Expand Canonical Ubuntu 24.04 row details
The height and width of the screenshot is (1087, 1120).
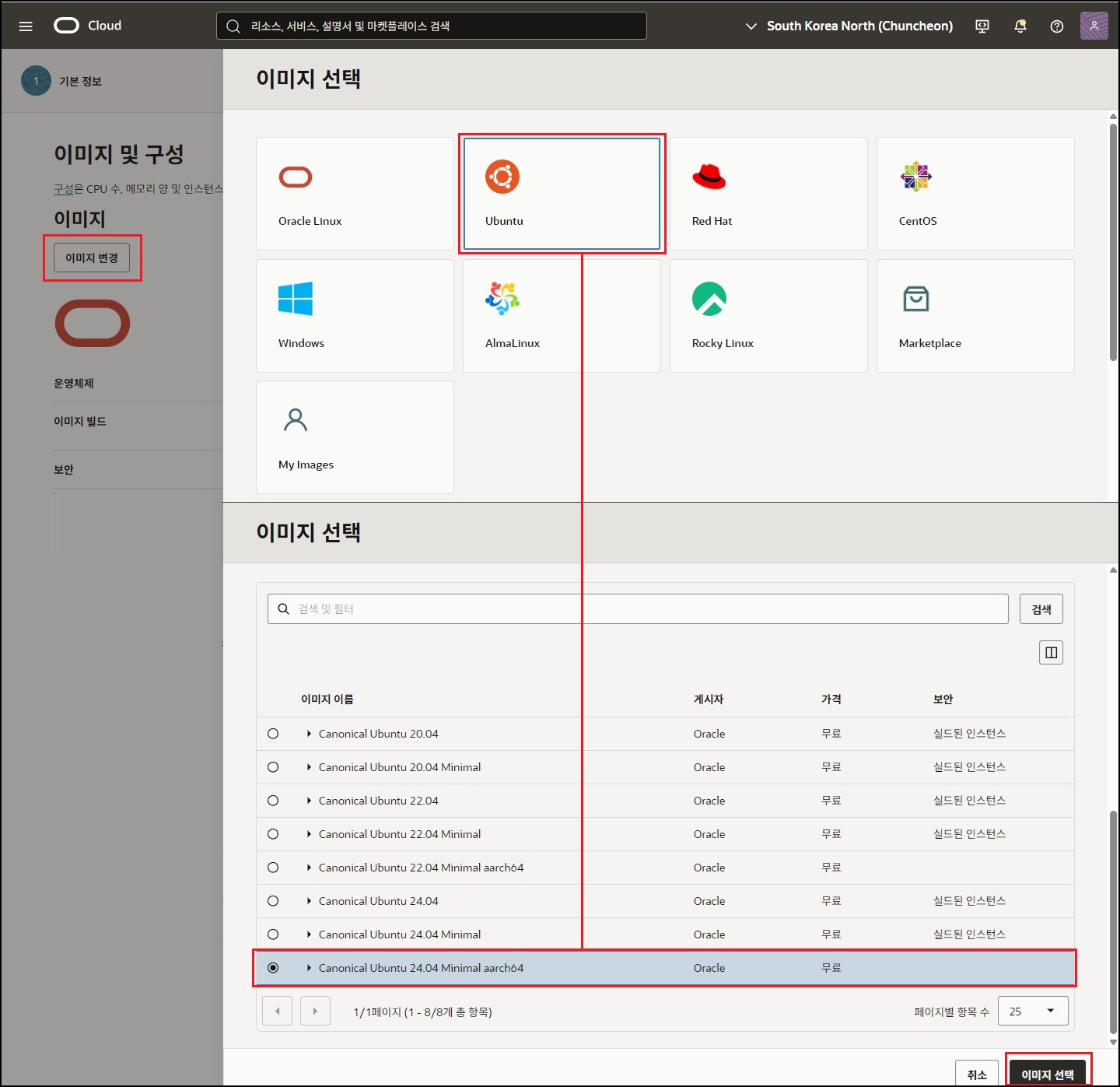click(x=309, y=901)
